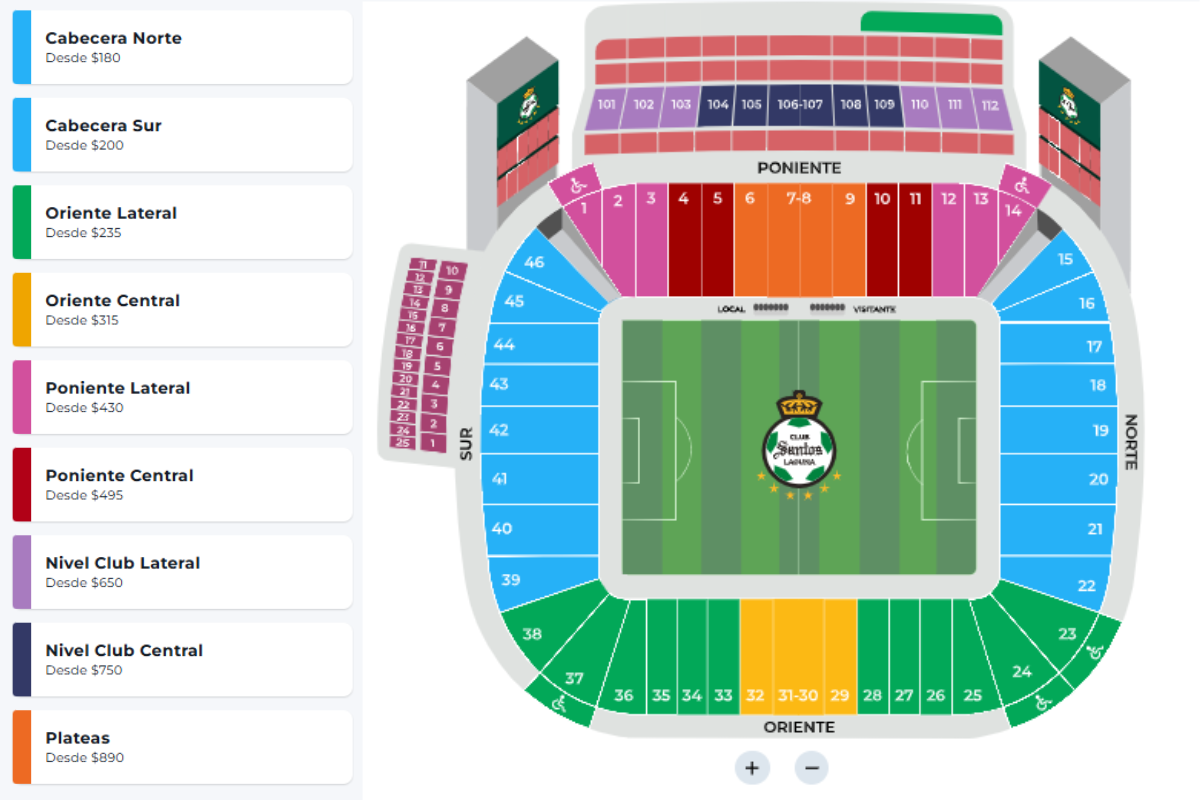Image resolution: width=1200 pixels, height=800 pixels.
Task: Click the wheelchair icon near section 23
Action: point(1097,653)
